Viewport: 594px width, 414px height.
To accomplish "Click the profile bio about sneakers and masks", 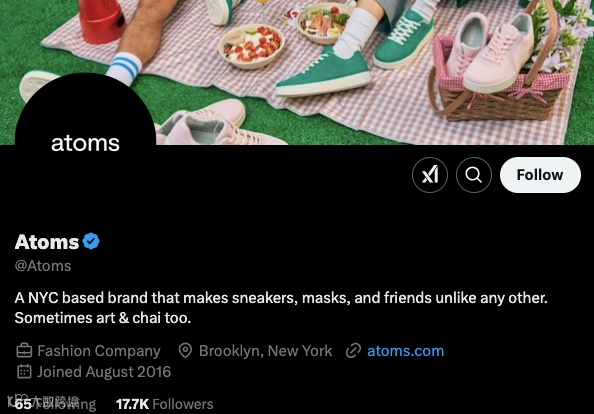I will [x=281, y=308].
